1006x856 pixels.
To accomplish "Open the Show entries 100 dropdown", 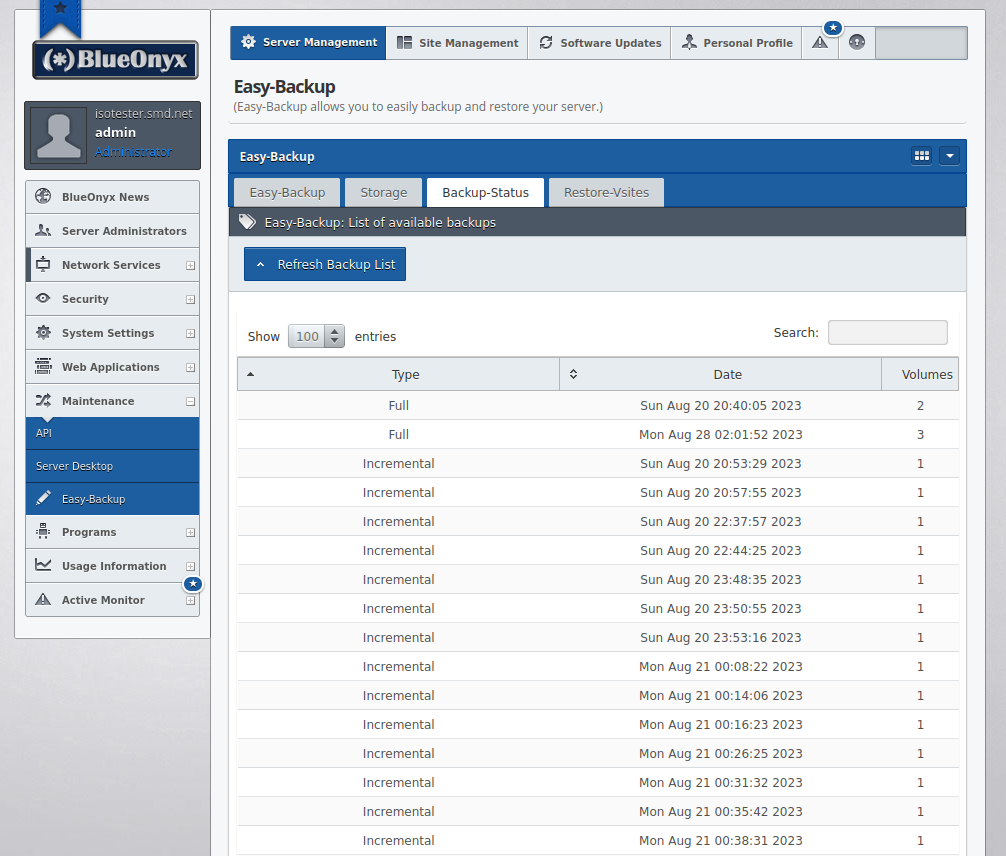I will point(316,336).
